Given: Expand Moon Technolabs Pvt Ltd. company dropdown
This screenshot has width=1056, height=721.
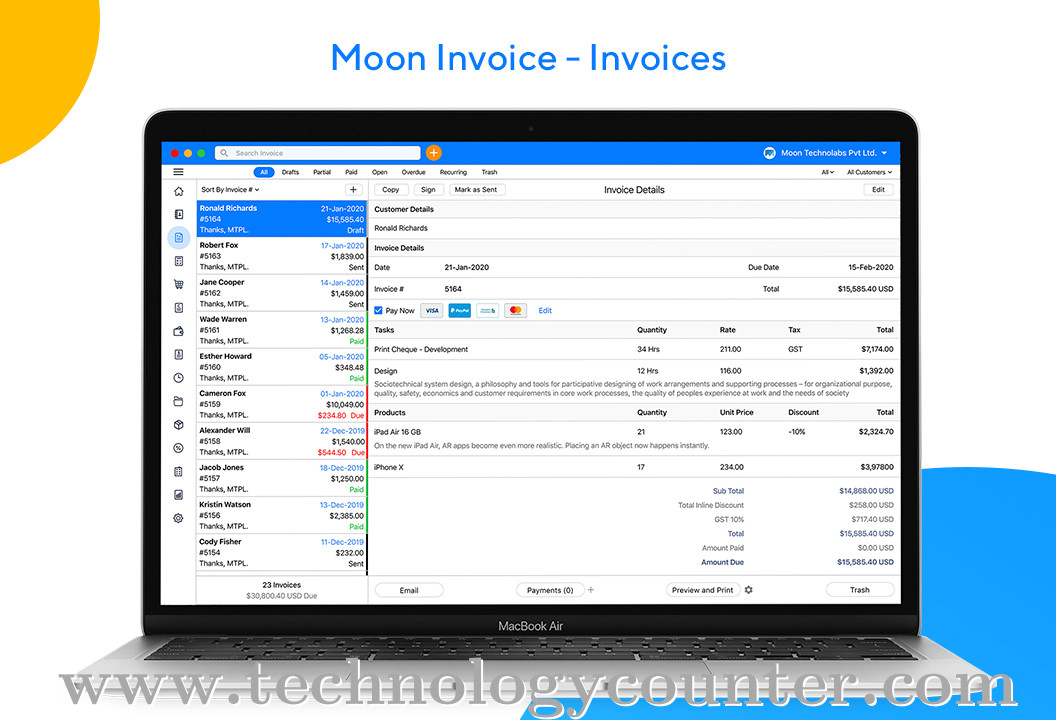Looking at the screenshot, I should pyautogui.click(x=834, y=153).
